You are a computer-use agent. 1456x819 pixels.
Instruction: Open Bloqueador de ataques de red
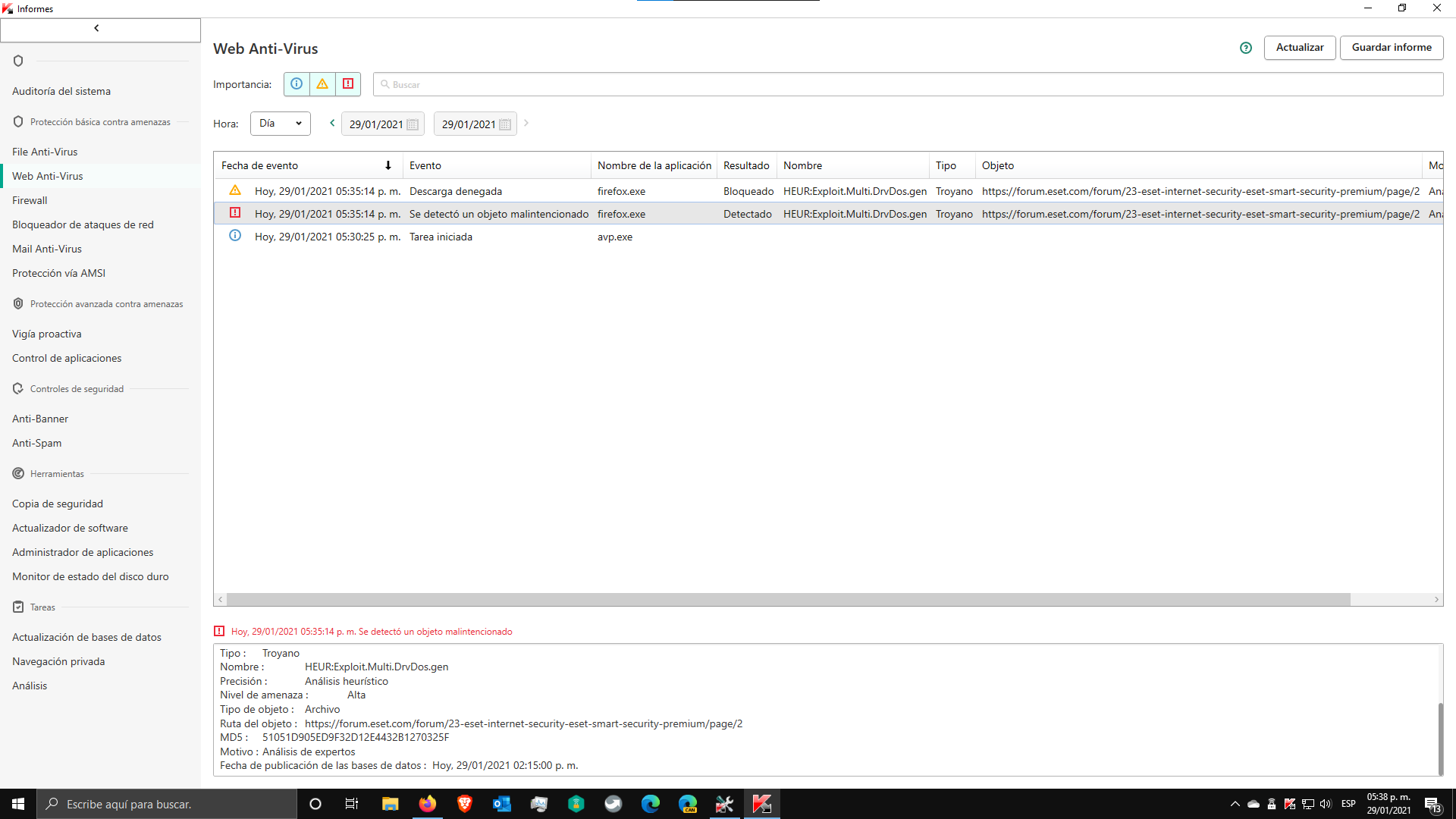tap(83, 224)
